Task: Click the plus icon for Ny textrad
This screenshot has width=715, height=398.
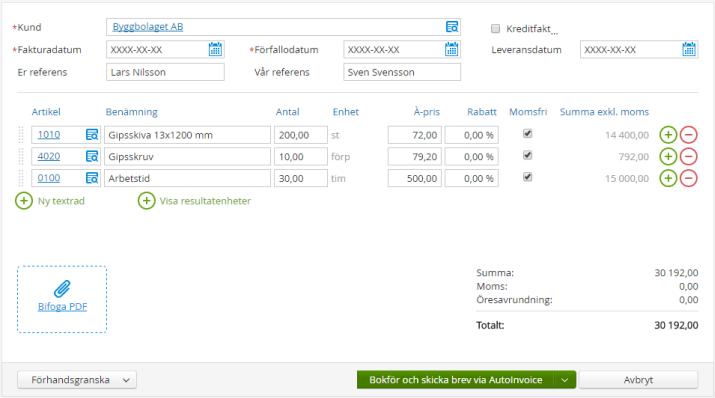Action: [24, 201]
